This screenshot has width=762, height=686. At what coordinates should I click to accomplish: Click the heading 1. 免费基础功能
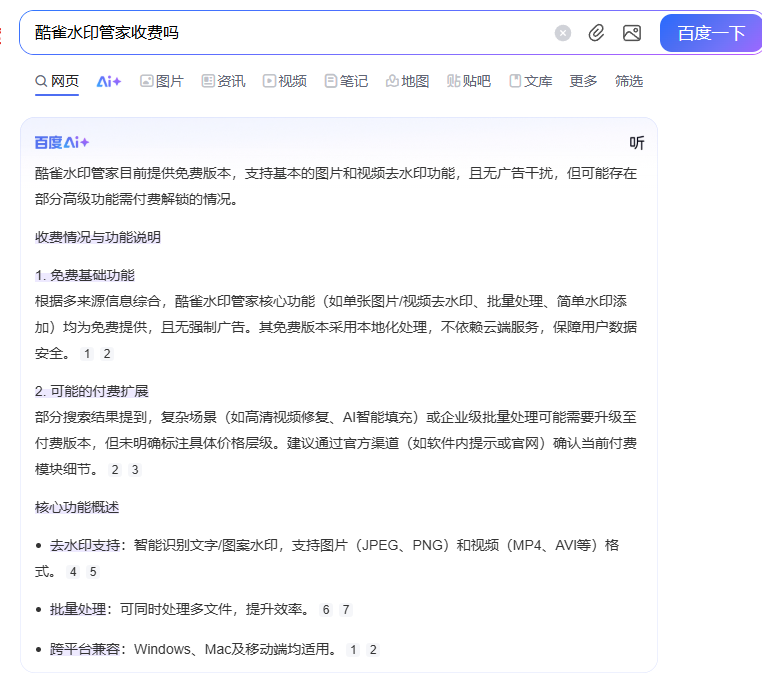85,275
